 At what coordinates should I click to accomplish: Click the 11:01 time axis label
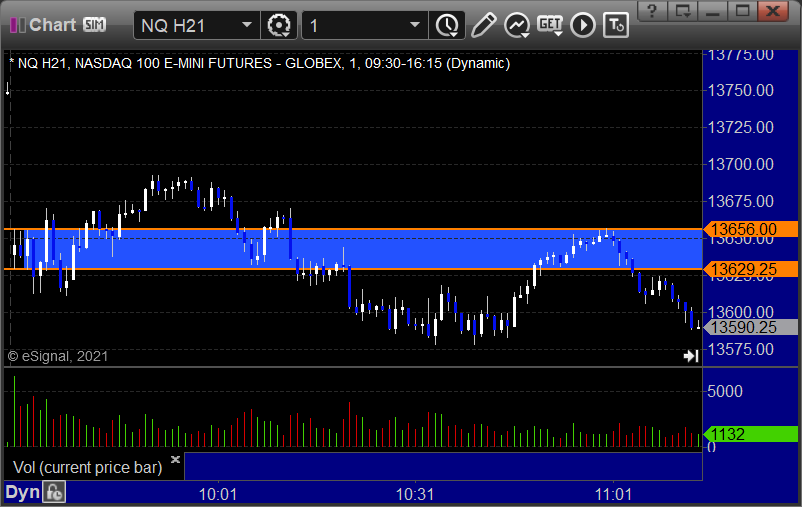[613, 495]
